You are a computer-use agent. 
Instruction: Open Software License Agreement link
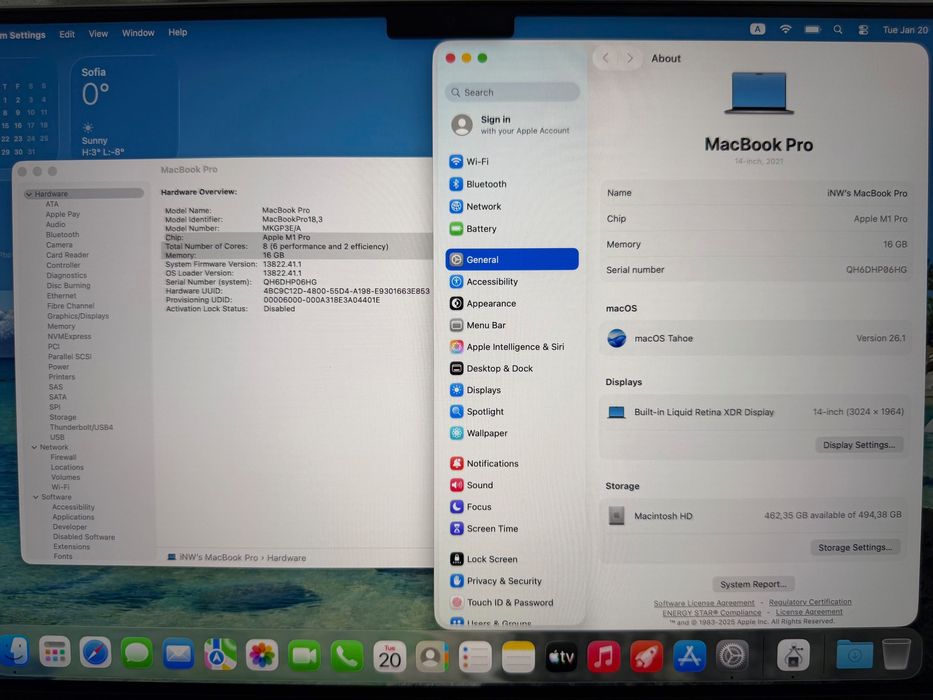point(704,603)
